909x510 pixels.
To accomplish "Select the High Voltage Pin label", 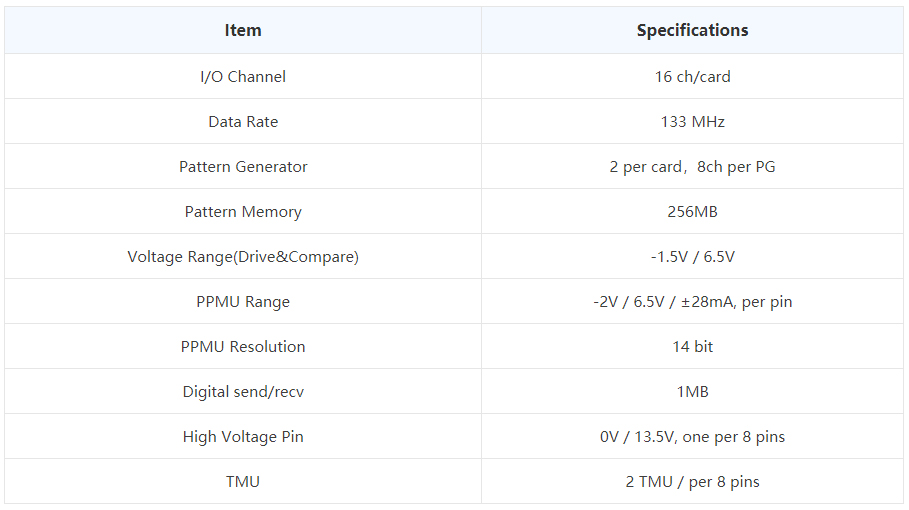I will 243,437.
